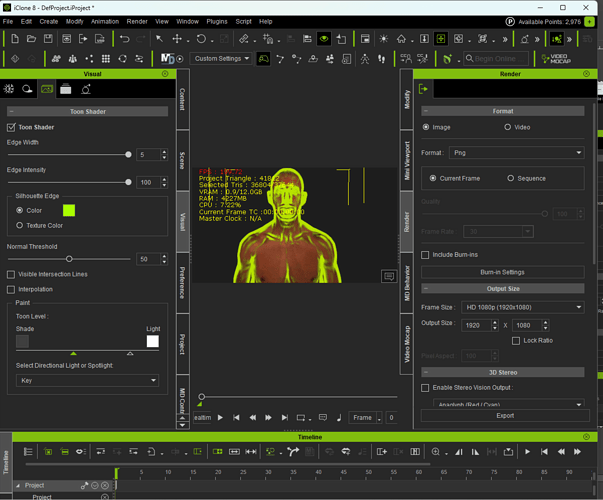This screenshot has height=500, width=603.
Task: Expand the Frame Size HD 1080p dropdown
Action: point(523,307)
